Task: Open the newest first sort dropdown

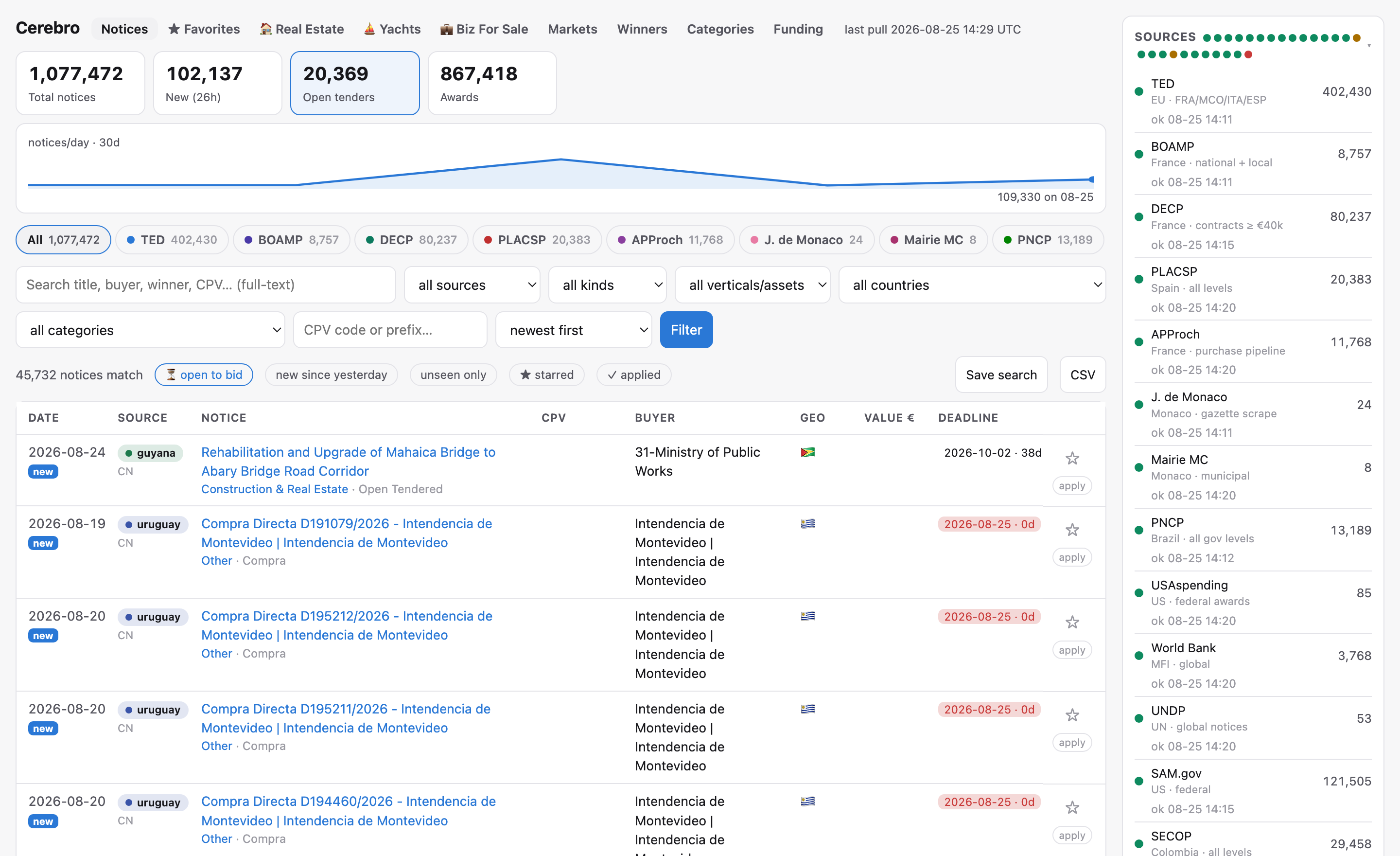Action: coord(573,330)
